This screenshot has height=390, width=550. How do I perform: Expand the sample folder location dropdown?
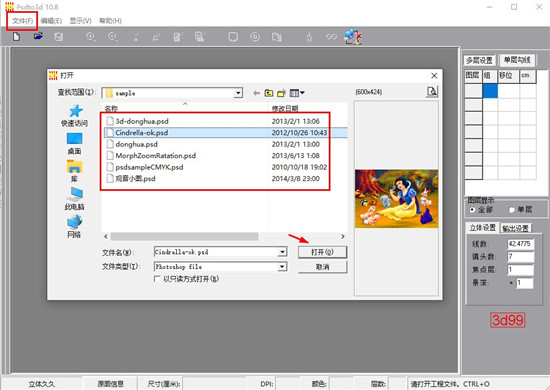[238, 93]
